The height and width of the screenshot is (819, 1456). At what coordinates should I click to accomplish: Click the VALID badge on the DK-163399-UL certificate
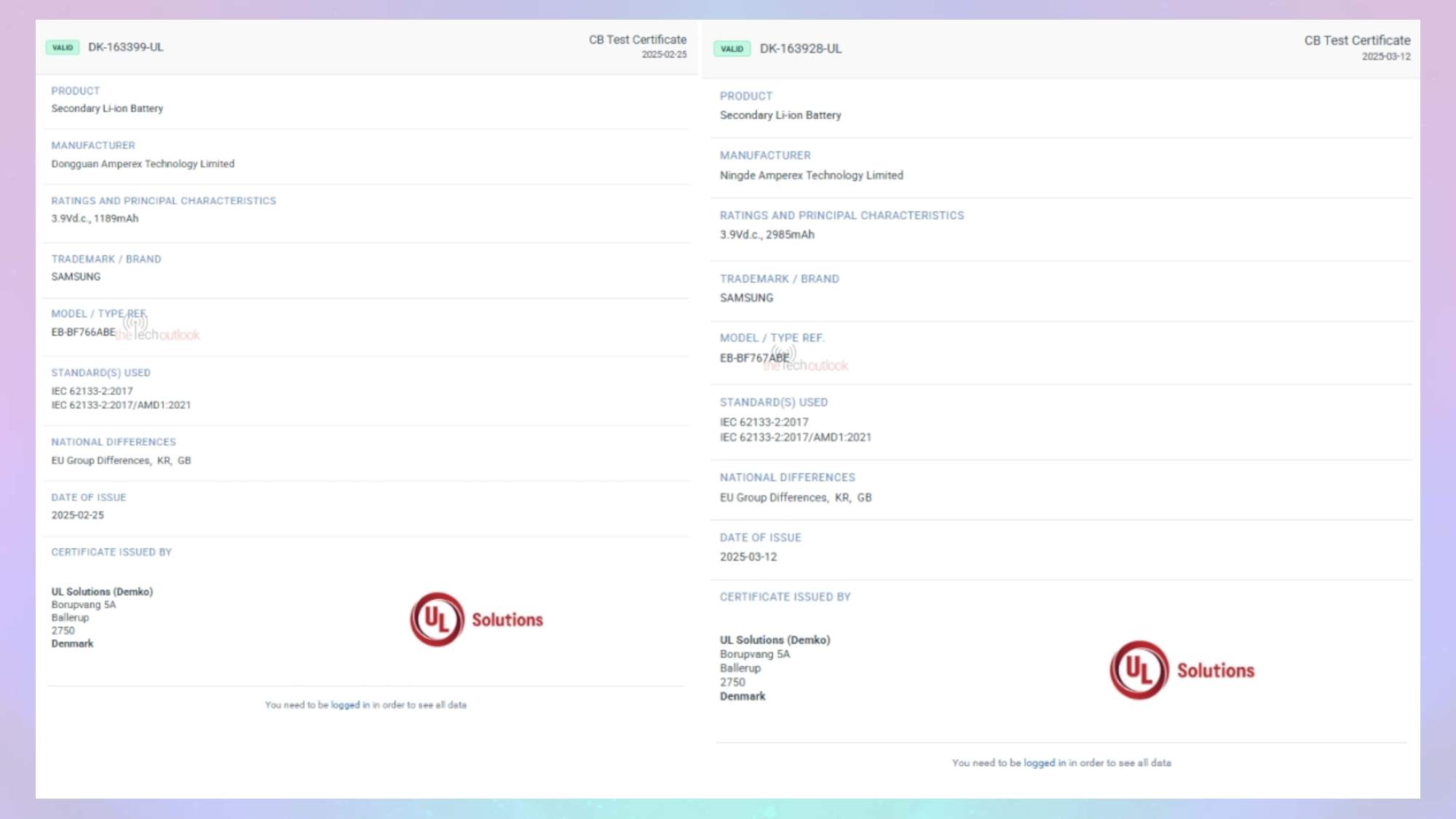point(63,47)
